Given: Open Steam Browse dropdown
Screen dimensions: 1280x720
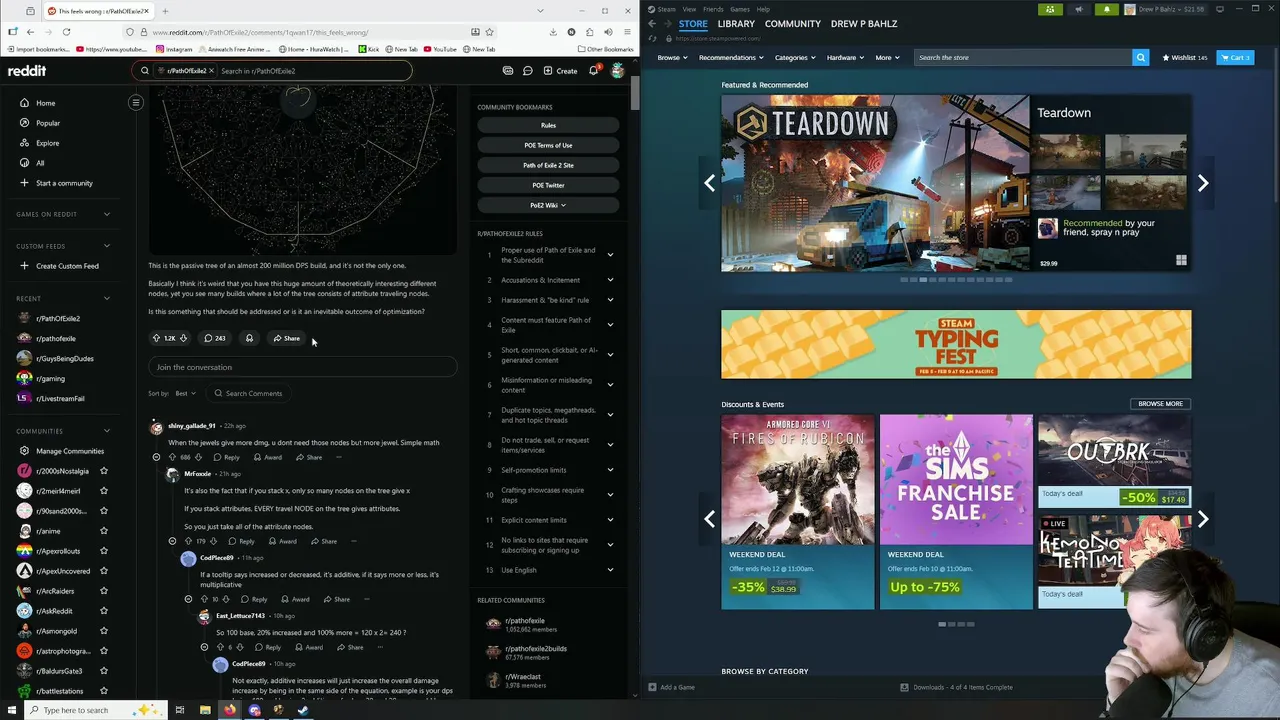Looking at the screenshot, I should [x=672, y=57].
